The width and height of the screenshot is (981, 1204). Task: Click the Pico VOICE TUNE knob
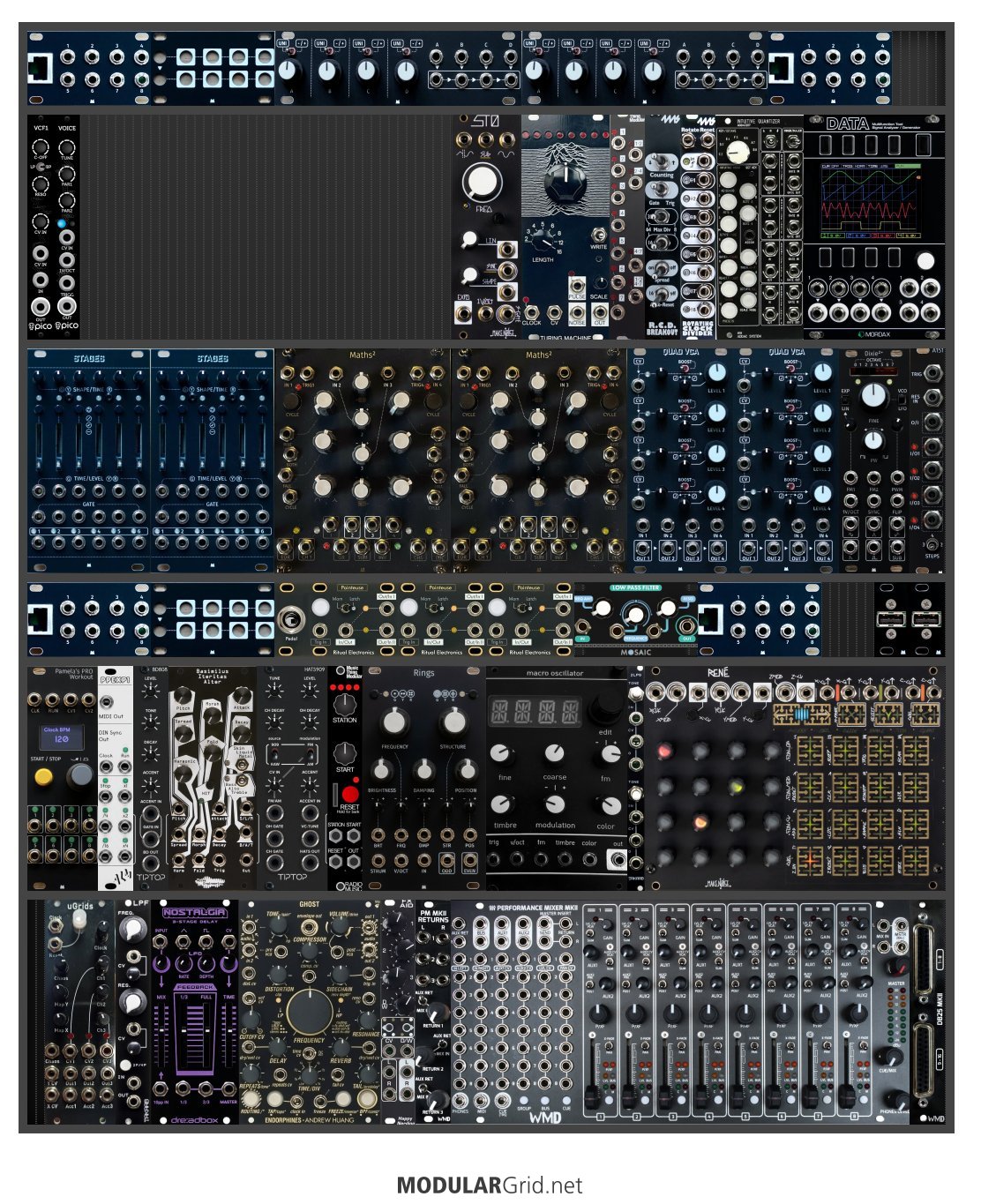click(67, 146)
